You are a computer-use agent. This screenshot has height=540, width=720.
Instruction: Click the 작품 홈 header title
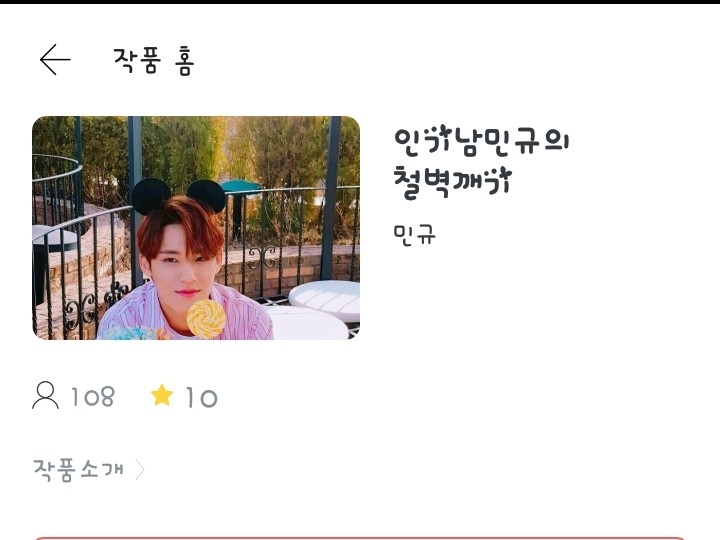154,61
